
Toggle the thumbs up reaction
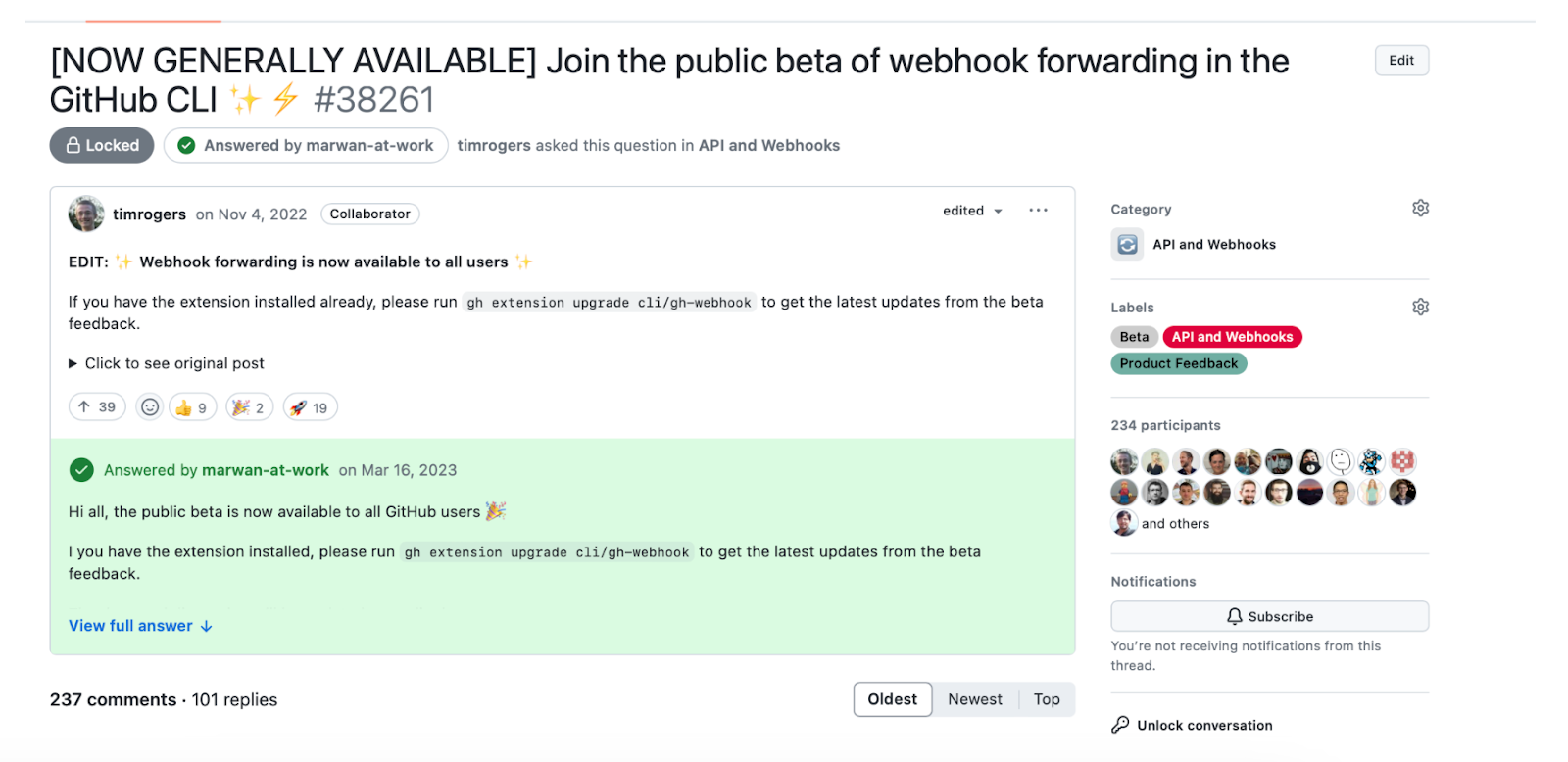tap(192, 406)
